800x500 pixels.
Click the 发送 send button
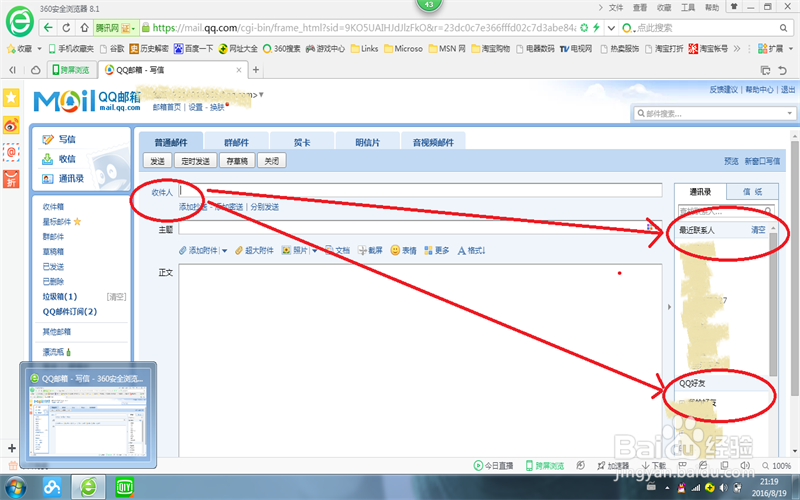pos(157,161)
